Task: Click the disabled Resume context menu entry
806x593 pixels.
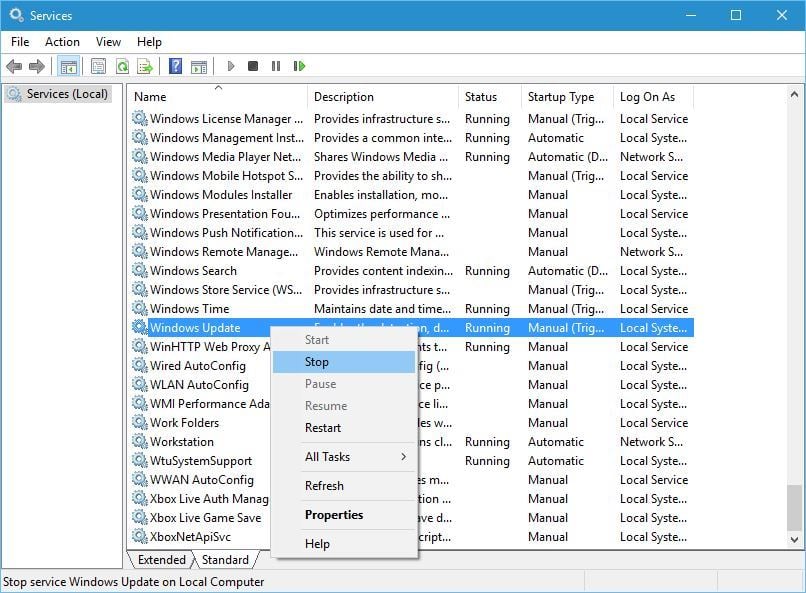Action: [x=344, y=405]
